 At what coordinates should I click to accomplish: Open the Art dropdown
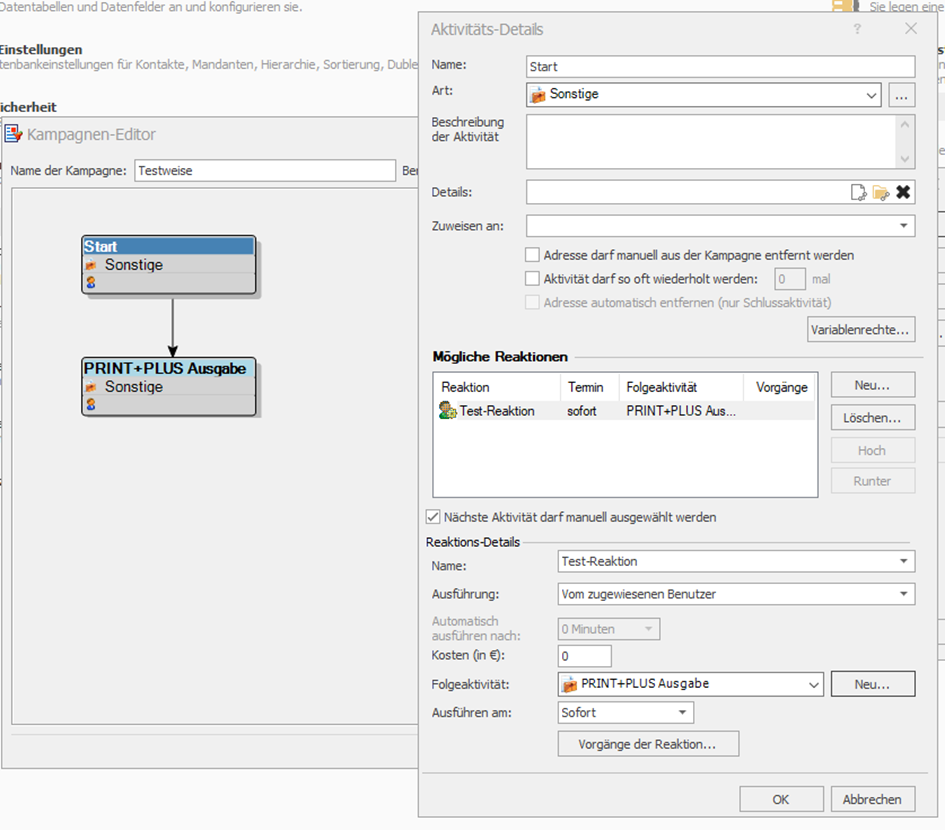click(871, 95)
